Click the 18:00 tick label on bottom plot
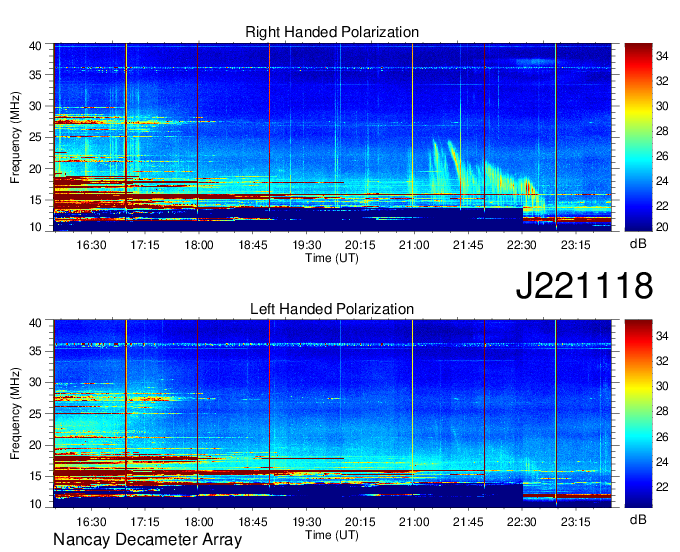 point(199,522)
